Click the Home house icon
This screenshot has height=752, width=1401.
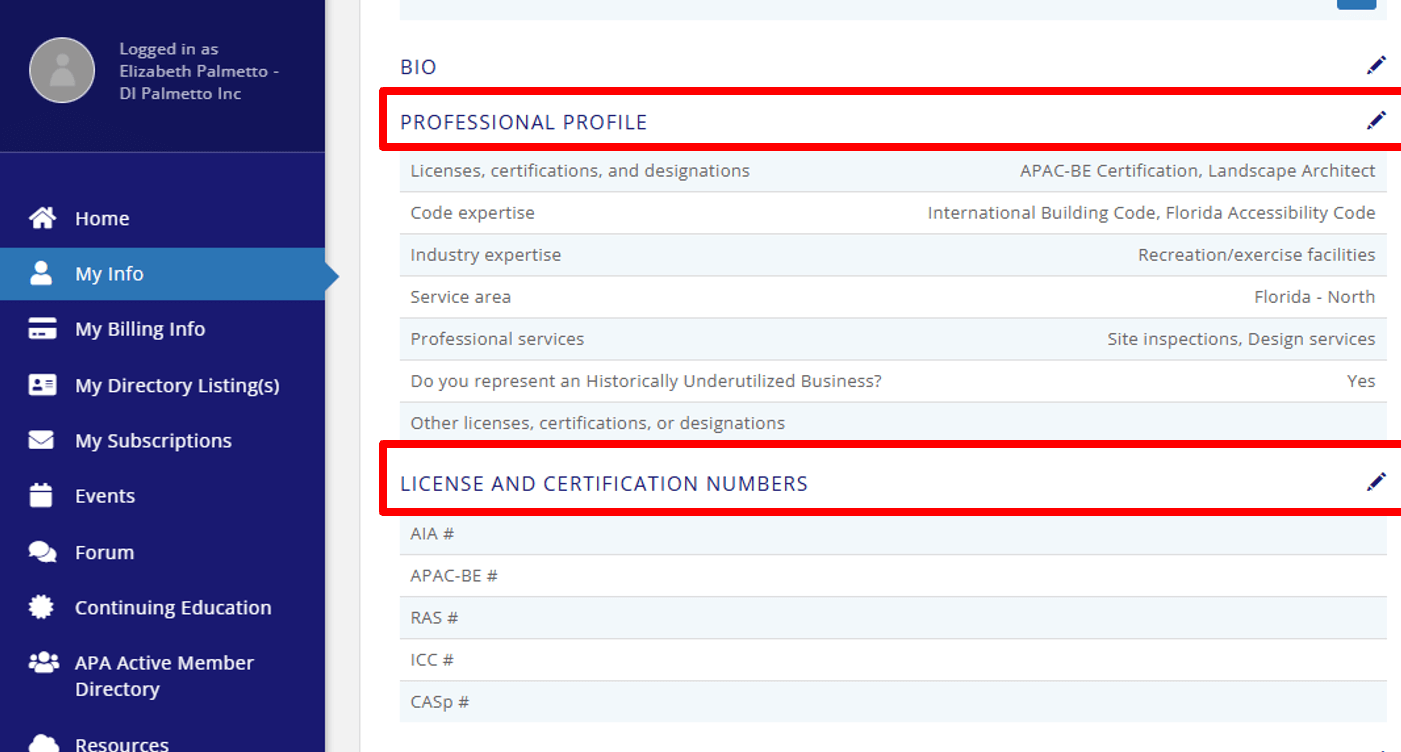tap(42, 217)
